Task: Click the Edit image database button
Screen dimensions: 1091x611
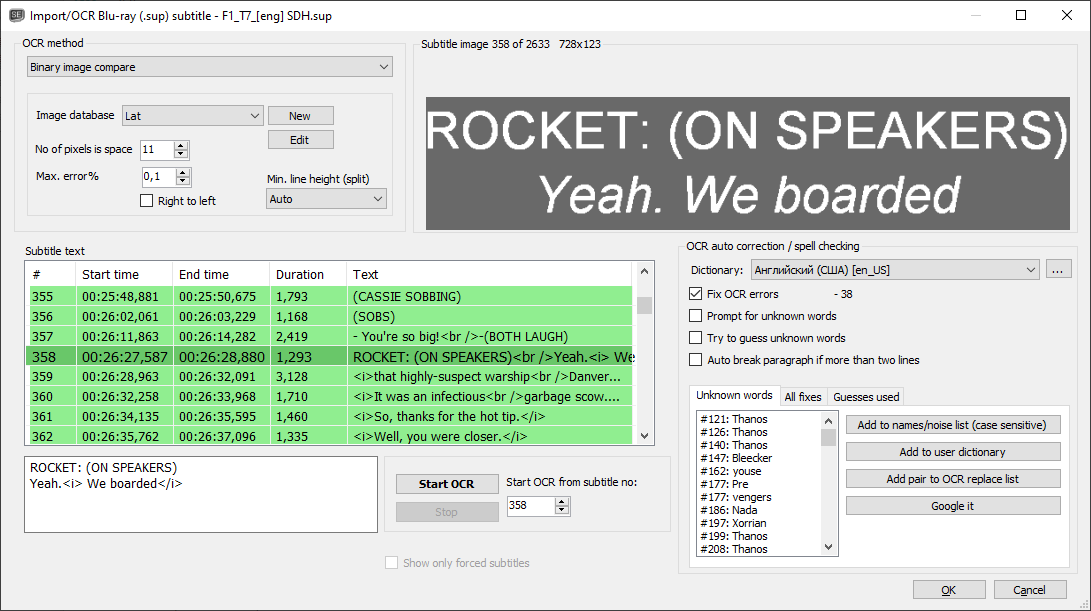Action: (x=301, y=140)
